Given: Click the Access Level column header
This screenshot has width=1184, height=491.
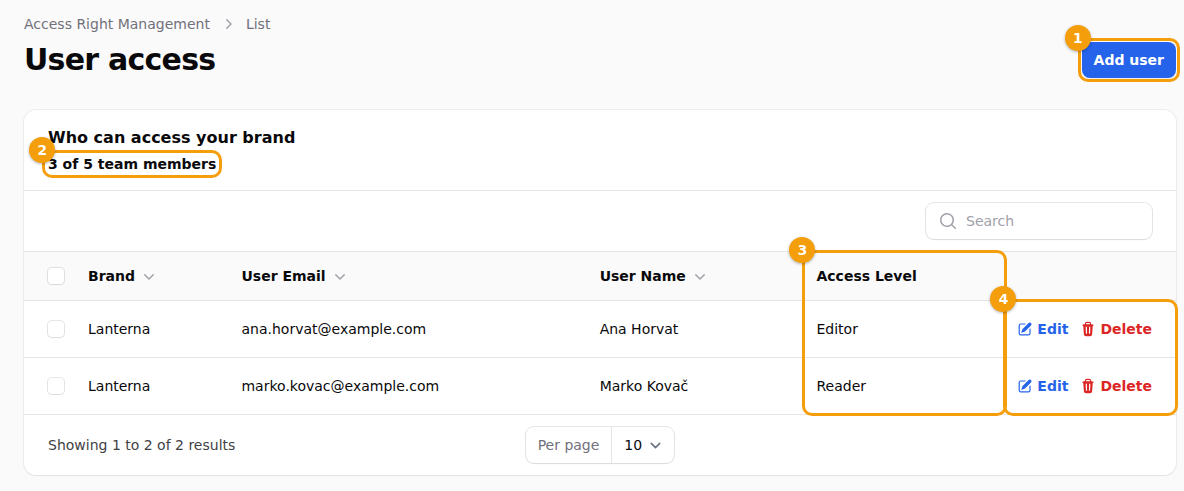Looking at the screenshot, I should 866,276.
